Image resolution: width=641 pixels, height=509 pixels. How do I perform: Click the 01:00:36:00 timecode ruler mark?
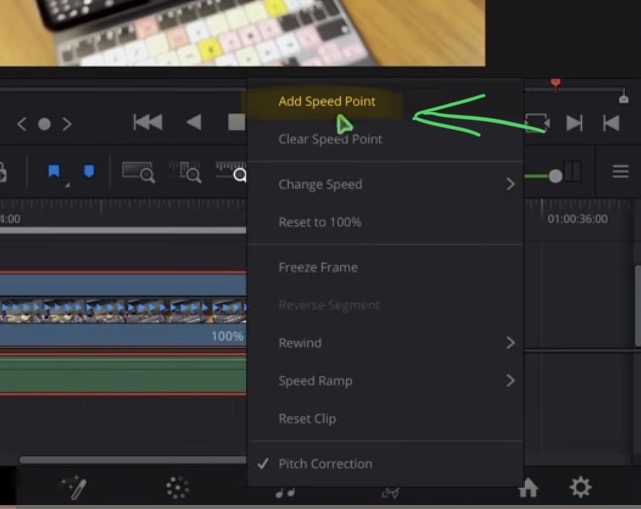pyautogui.click(x=577, y=219)
